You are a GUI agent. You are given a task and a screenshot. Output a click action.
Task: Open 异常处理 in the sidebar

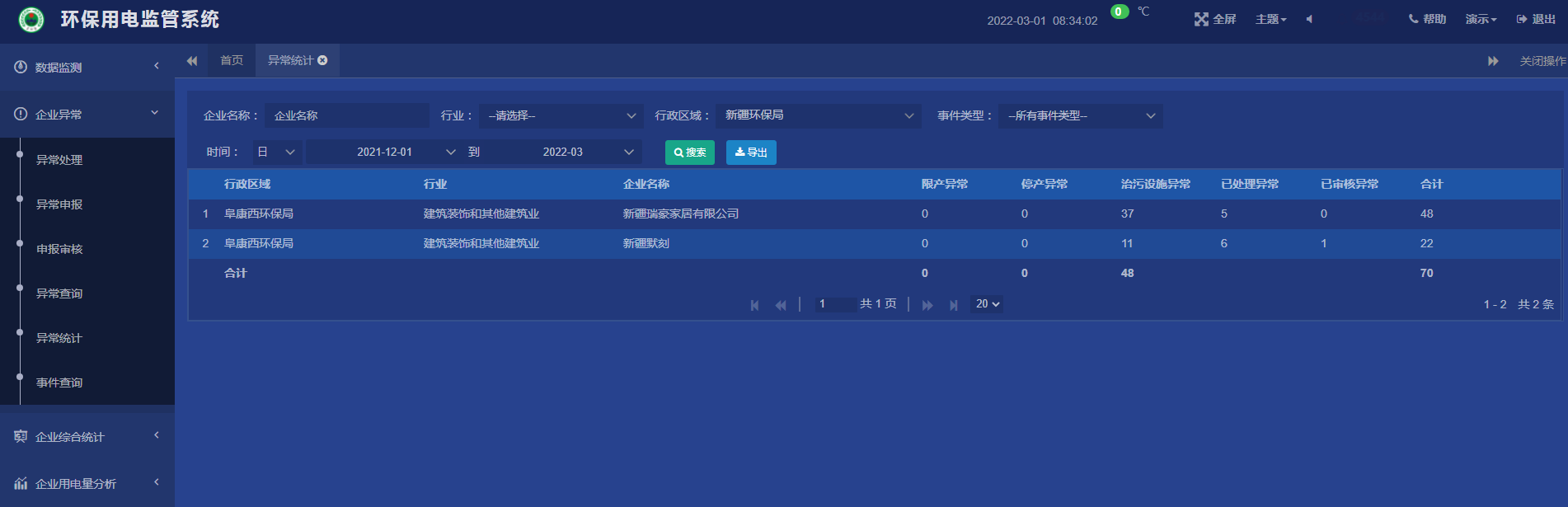click(x=59, y=160)
